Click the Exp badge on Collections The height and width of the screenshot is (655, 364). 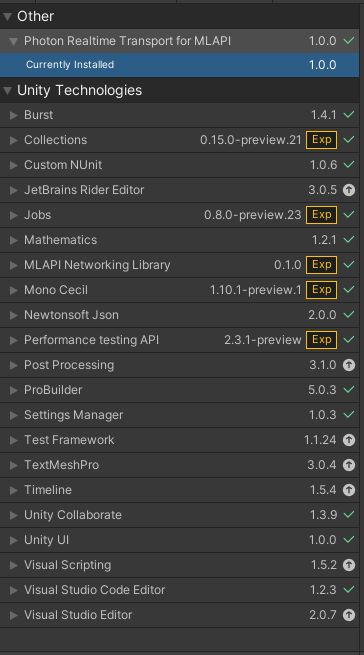[x=321, y=140]
